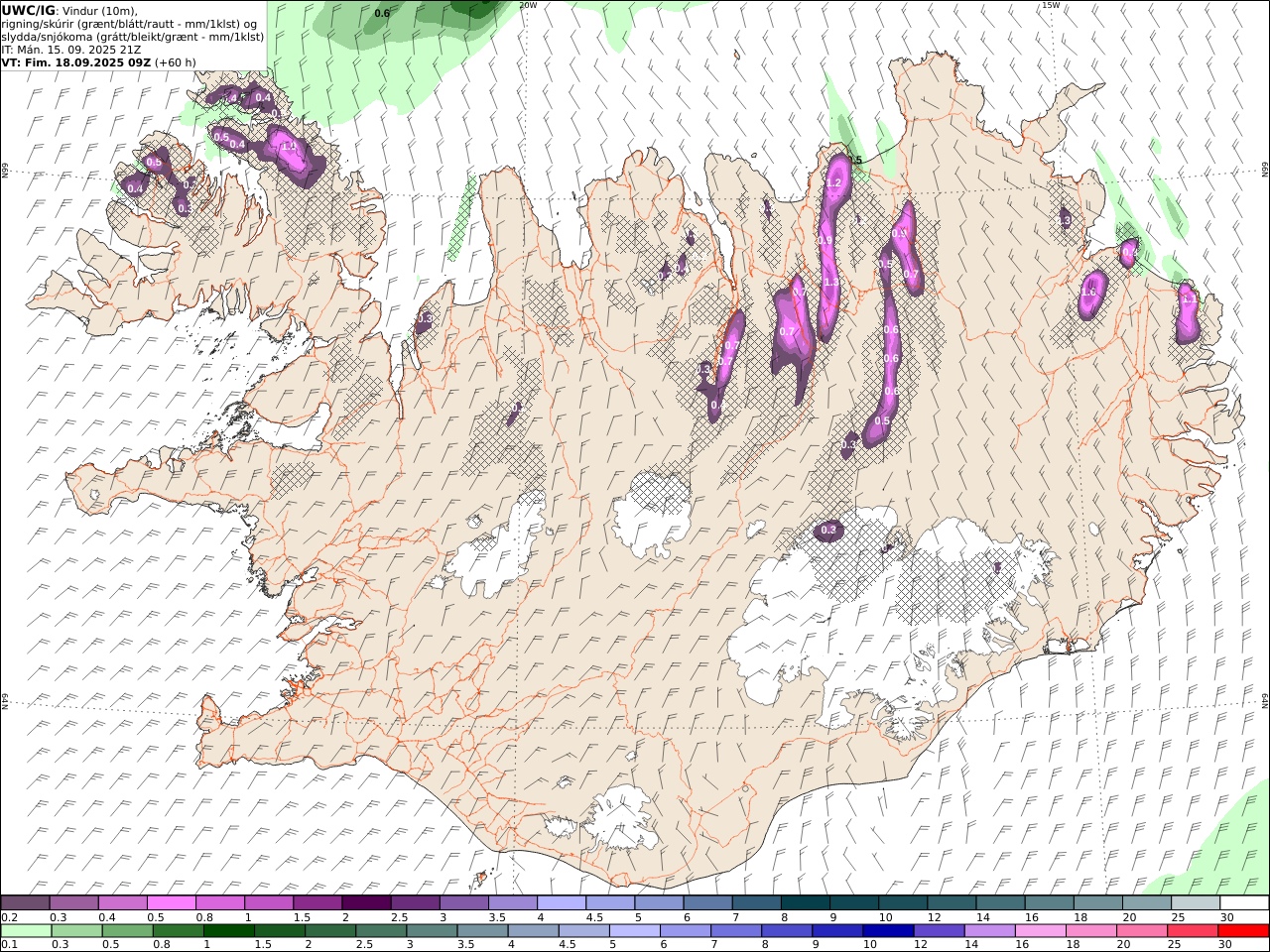
Task: Click the deep blue 10 swatch in lower legend
Action: 887,930
